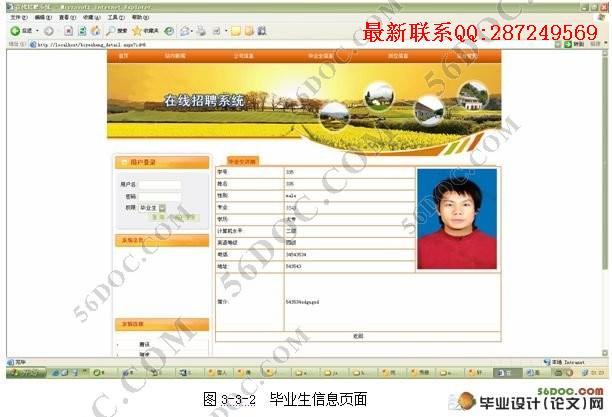Open the 收藏 (Favorites) menu
This screenshot has height=417, width=612.
click(92, 18)
